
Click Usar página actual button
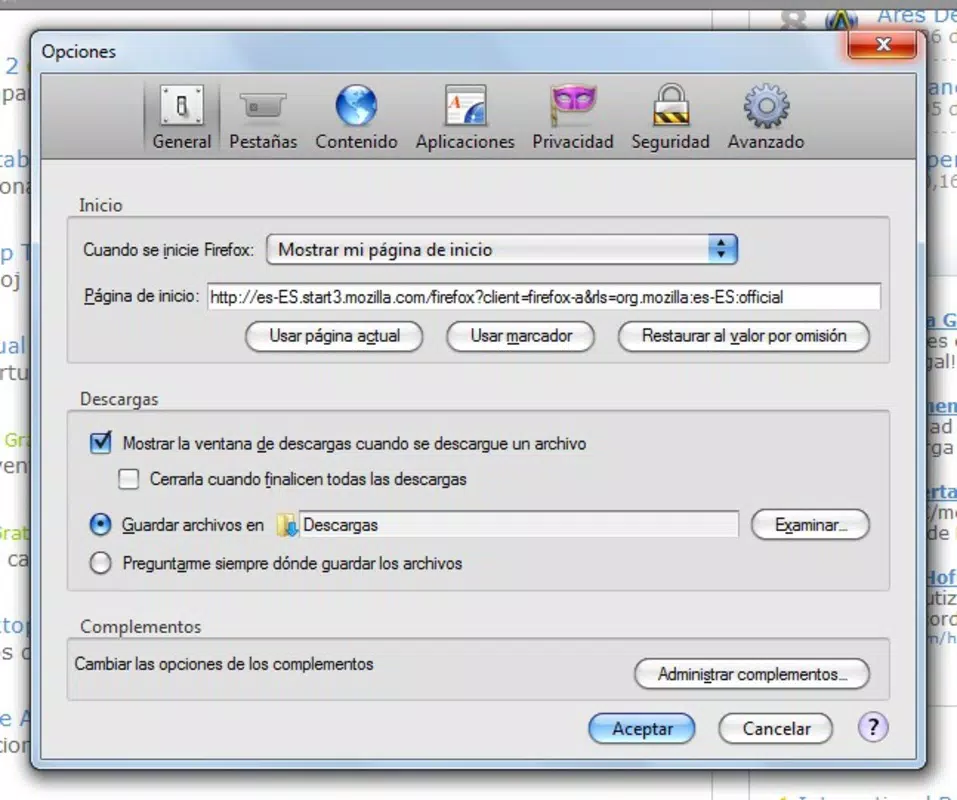tap(334, 336)
